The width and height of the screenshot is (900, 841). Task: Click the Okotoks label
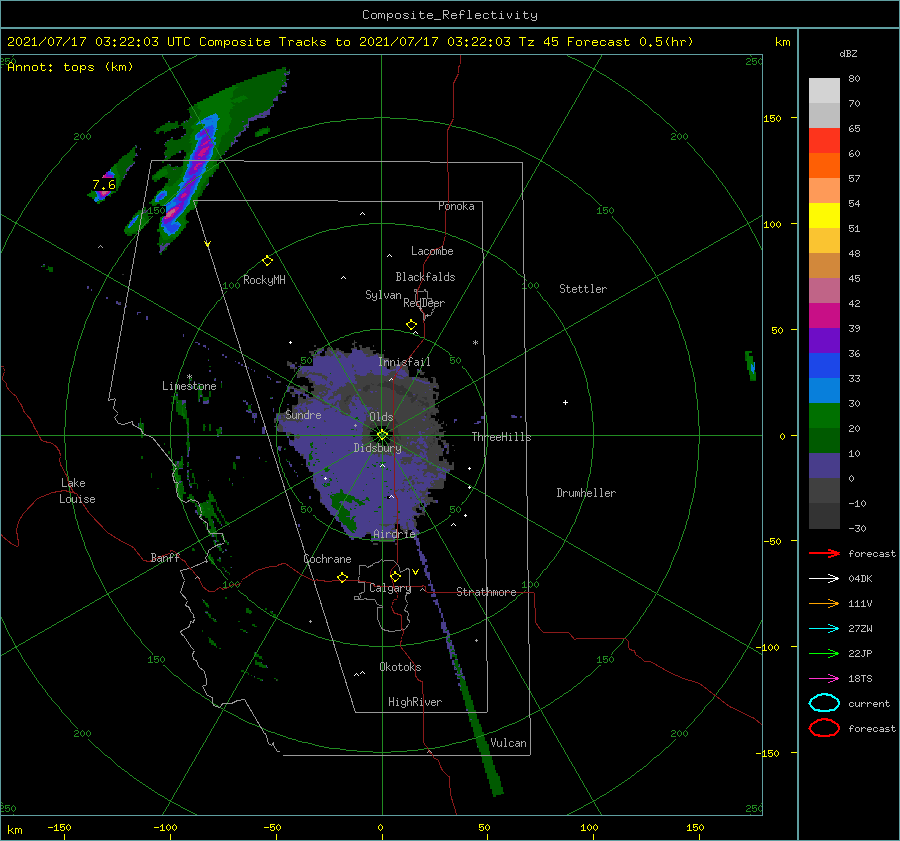click(400, 666)
